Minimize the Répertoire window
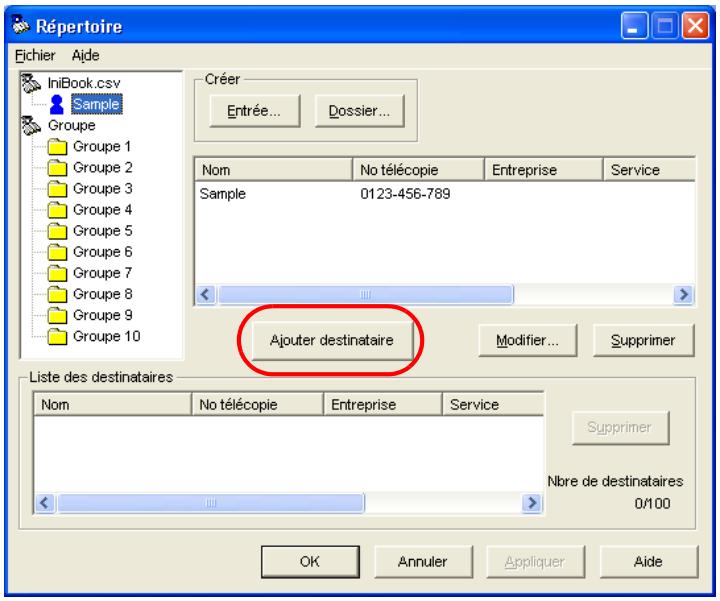The height and width of the screenshot is (601, 720). pos(634,25)
